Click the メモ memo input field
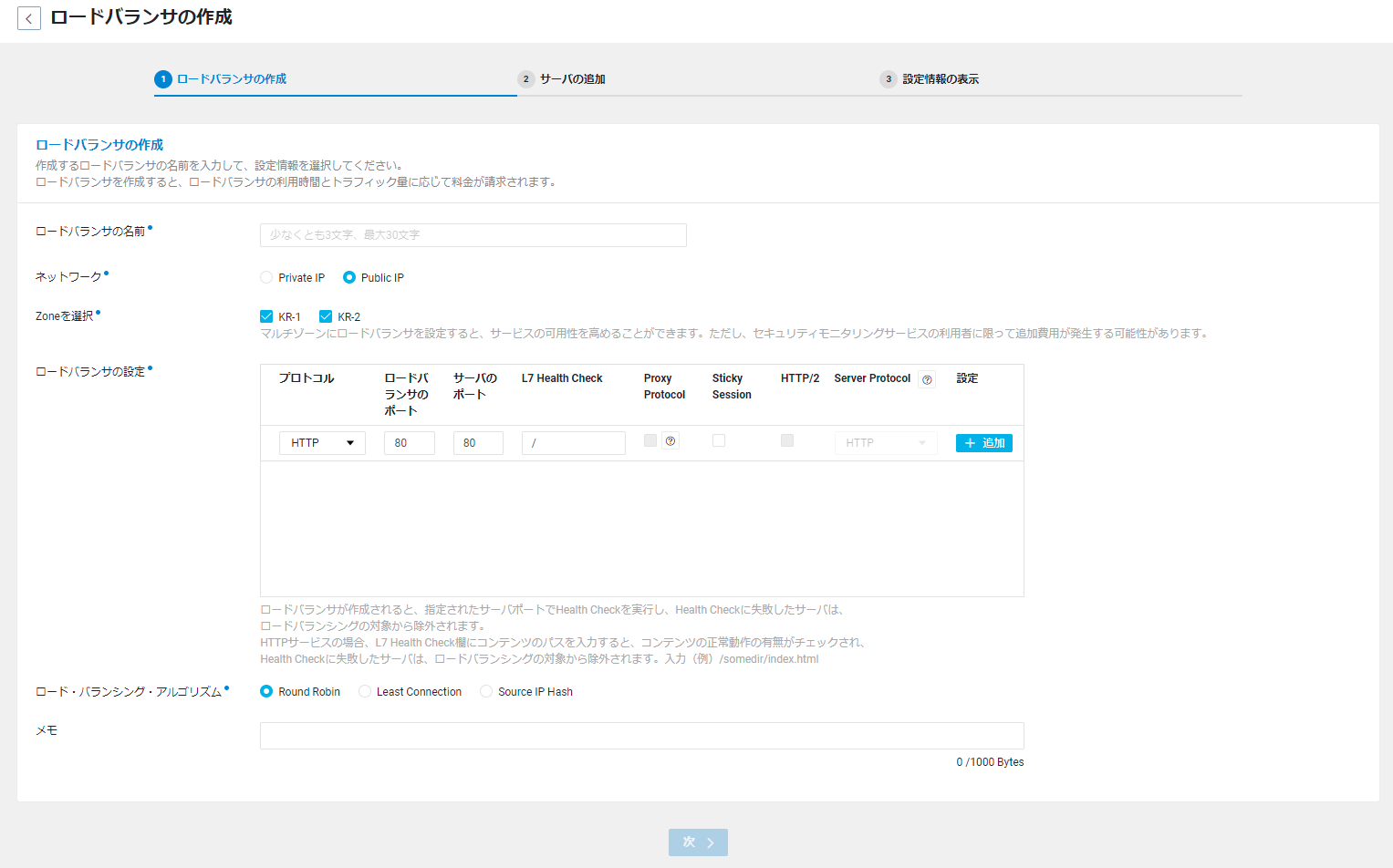The width and height of the screenshot is (1393, 868). point(642,736)
